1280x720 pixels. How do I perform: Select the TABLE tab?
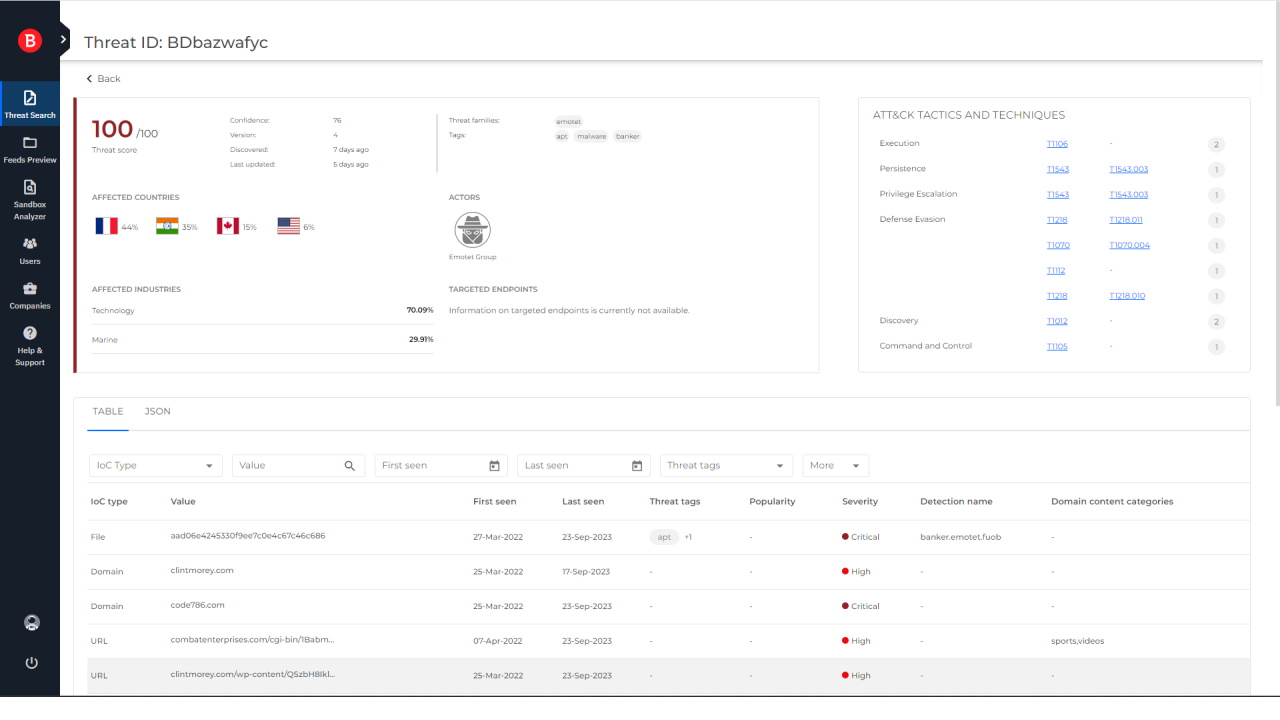point(107,411)
